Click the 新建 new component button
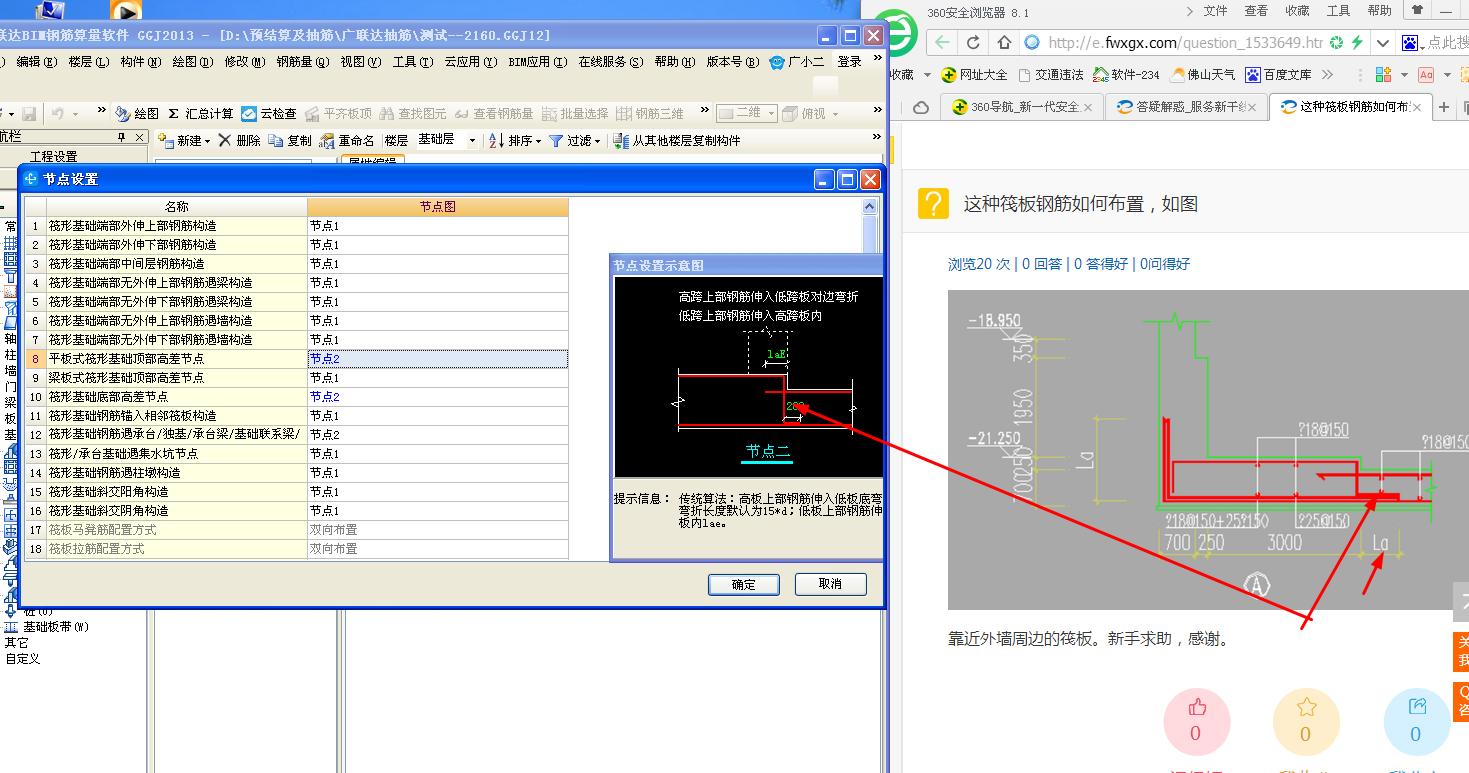The width and height of the screenshot is (1469, 773). tap(179, 141)
